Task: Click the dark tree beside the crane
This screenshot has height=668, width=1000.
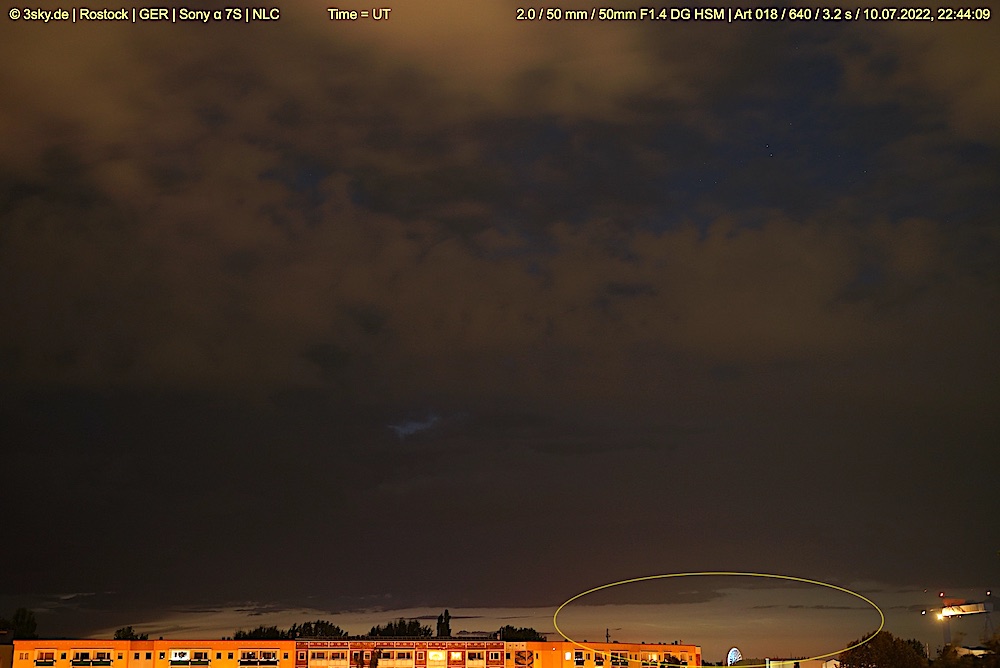Action: point(882,650)
